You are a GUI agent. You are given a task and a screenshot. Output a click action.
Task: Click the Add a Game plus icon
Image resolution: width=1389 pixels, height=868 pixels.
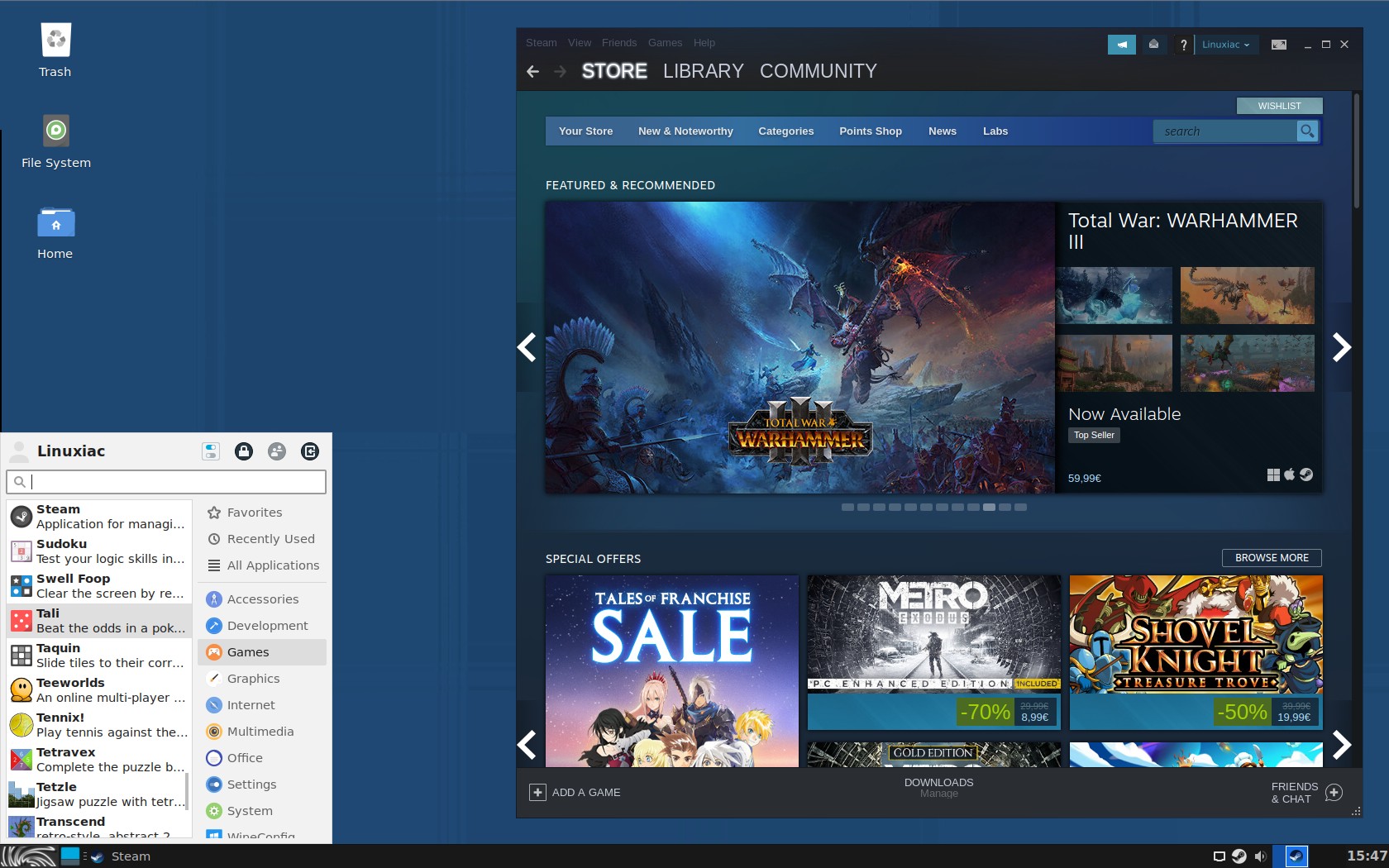coord(537,793)
